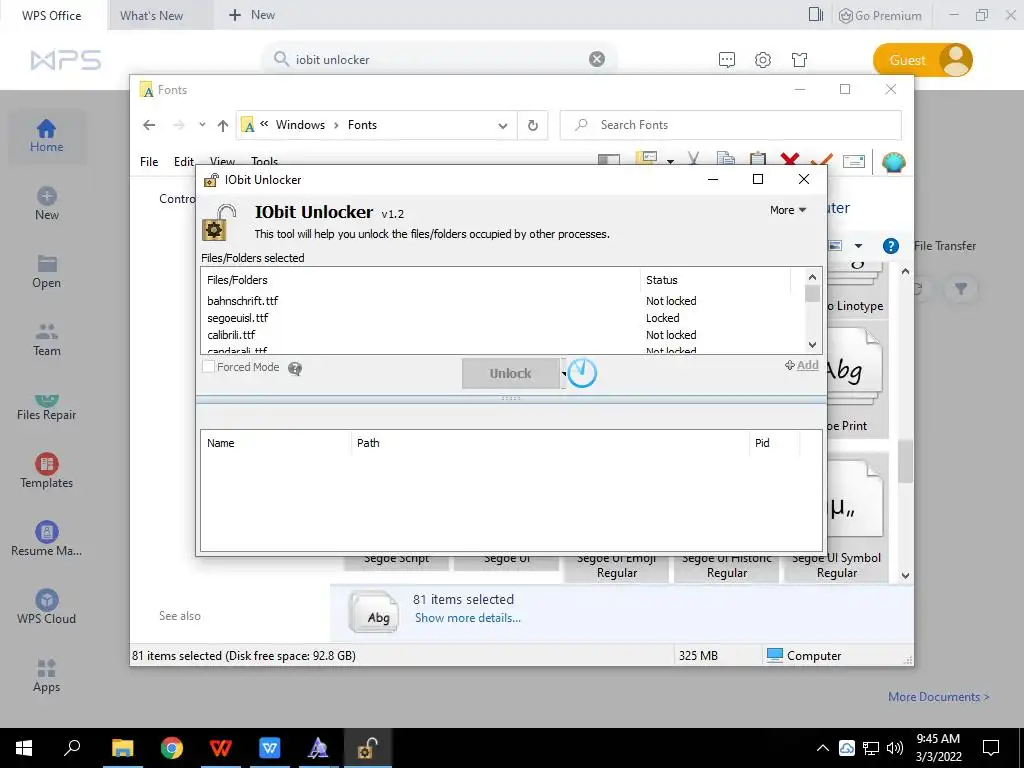Select bahnschrift.ttf in the files list
This screenshot has height=768, width=1024.
[x=243, y=301]
